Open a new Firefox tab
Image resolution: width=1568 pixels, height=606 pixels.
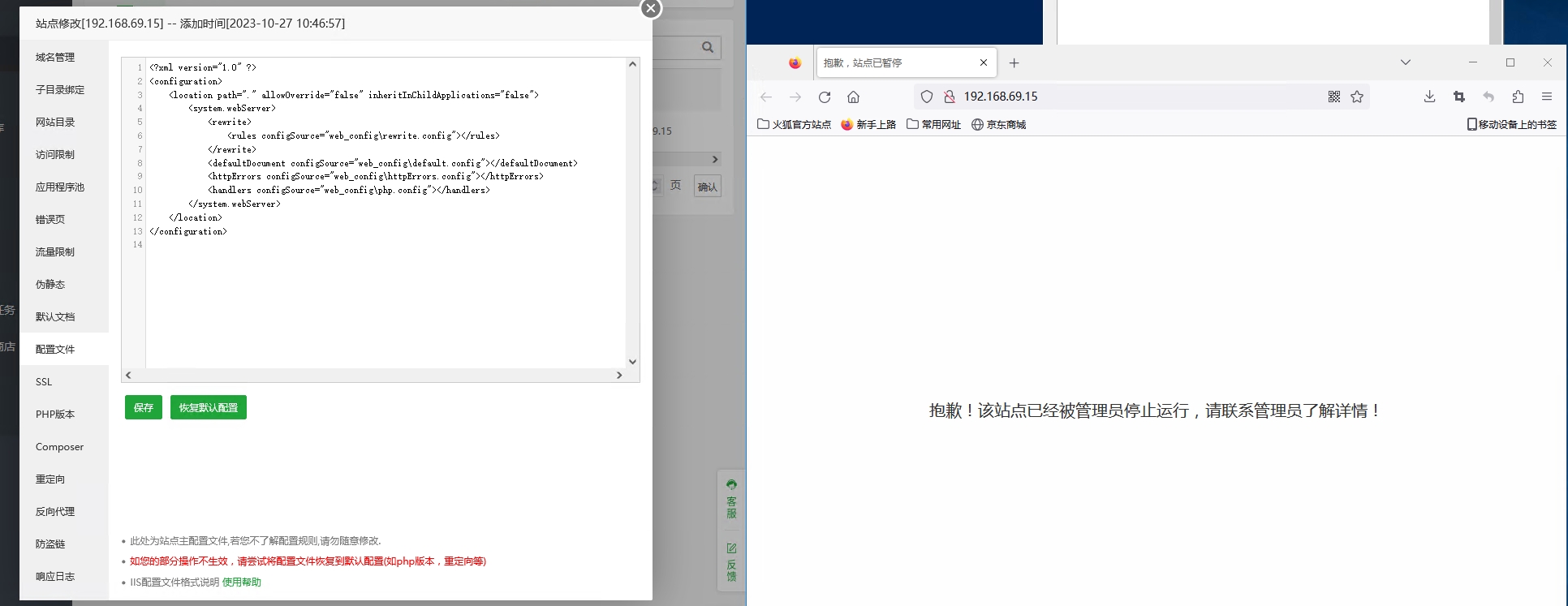(1014, 62)
